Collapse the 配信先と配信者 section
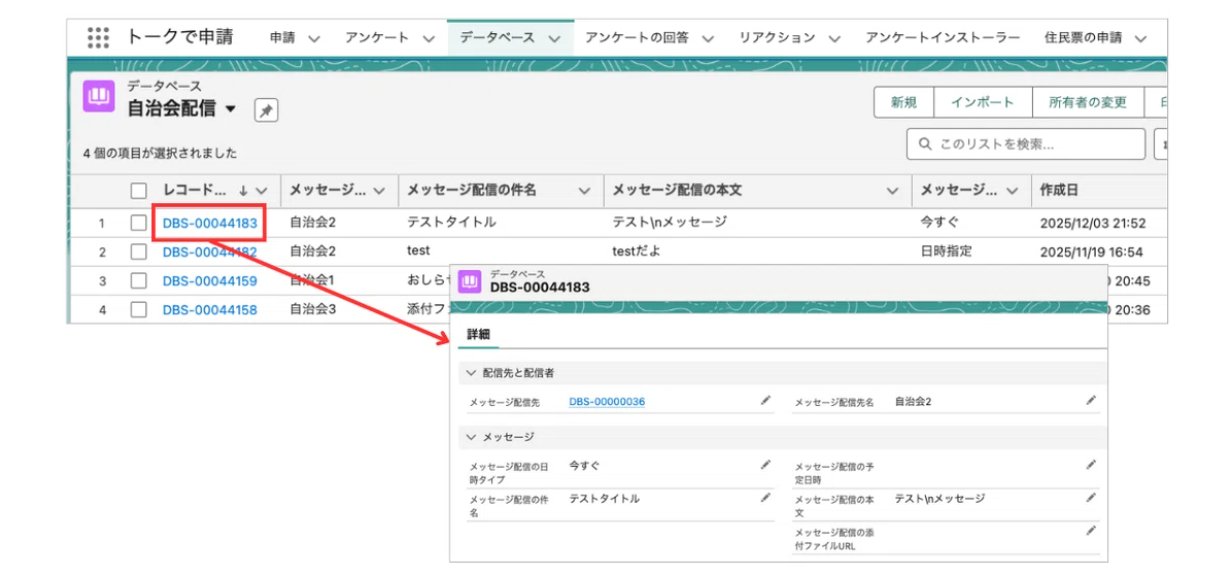The width and height of the screenshot is (1228, 570). [x=472, y=372]
